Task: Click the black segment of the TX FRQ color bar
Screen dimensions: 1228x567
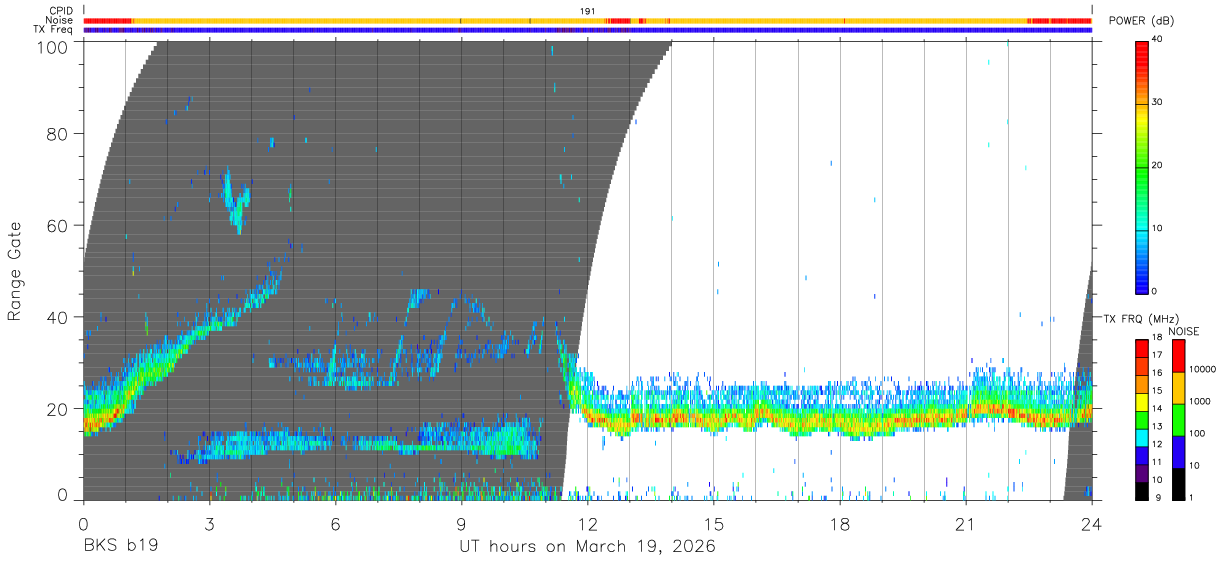Action: pyautogui.click(x=1141, y=491)
